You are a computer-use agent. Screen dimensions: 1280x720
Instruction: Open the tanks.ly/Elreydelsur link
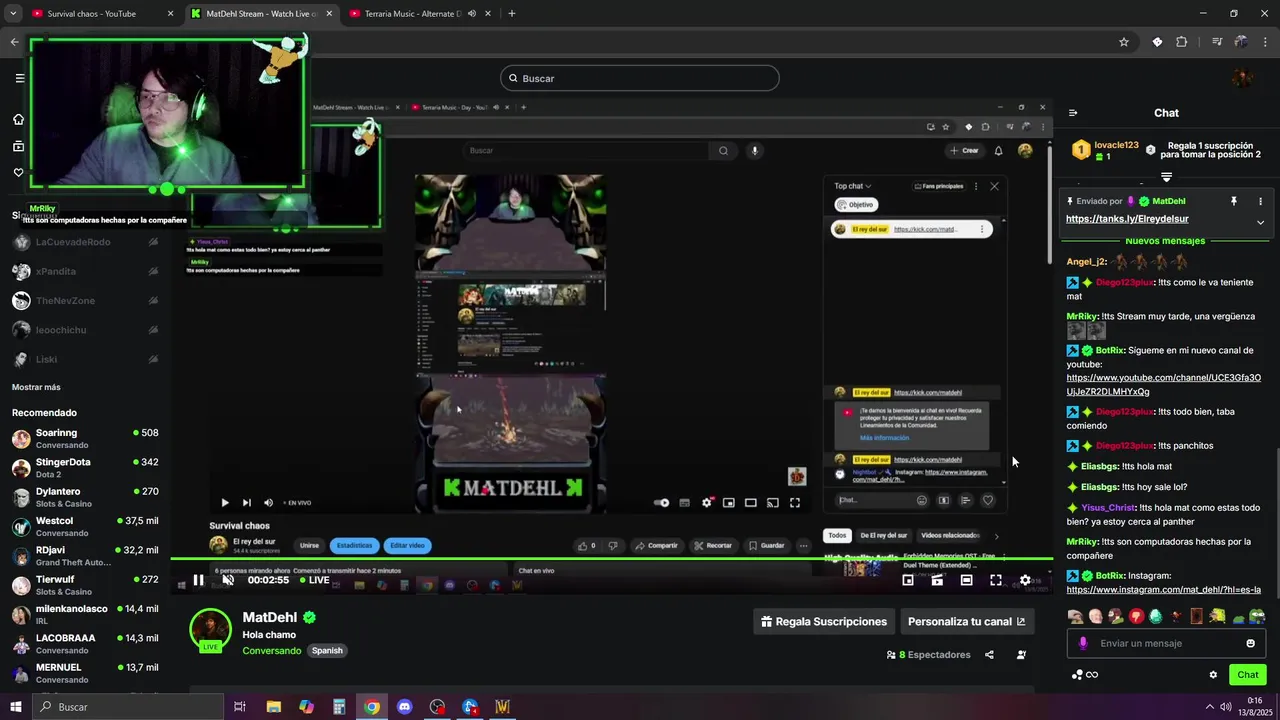pyautogui.click(x=1127, y=219)
